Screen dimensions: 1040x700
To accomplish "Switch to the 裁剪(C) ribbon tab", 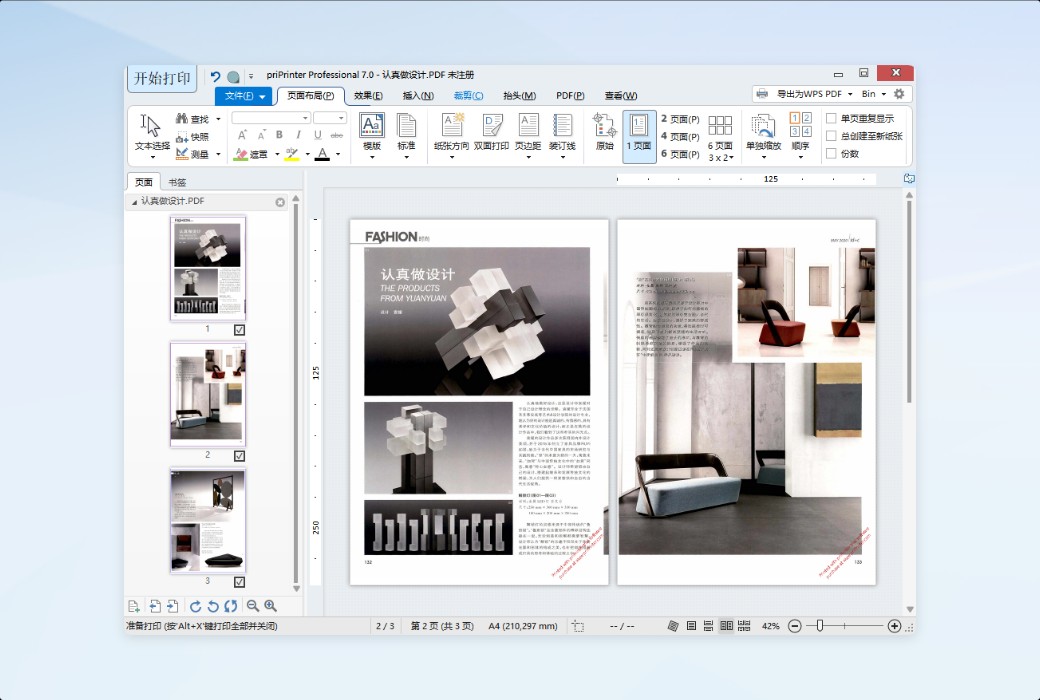I will 468,96.
